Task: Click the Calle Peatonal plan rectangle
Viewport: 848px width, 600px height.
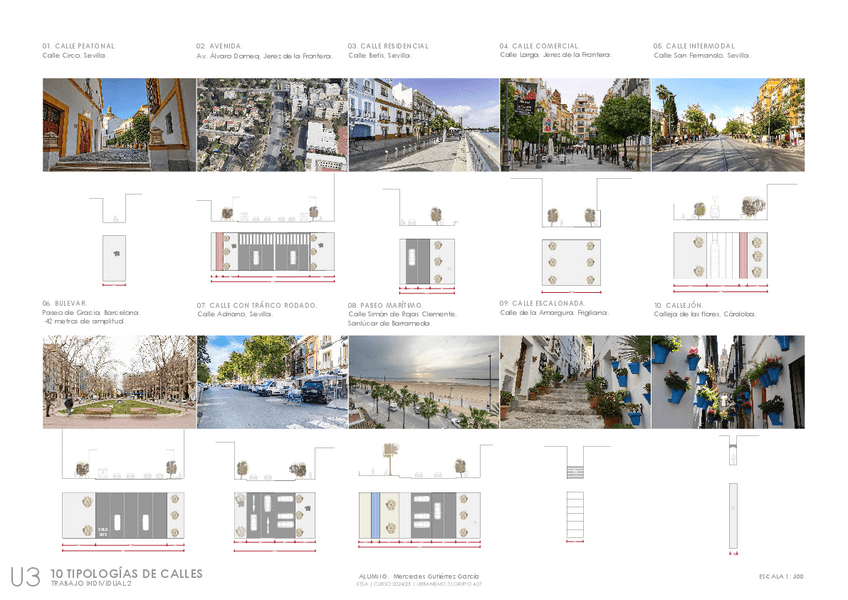Action: [114, 258]
